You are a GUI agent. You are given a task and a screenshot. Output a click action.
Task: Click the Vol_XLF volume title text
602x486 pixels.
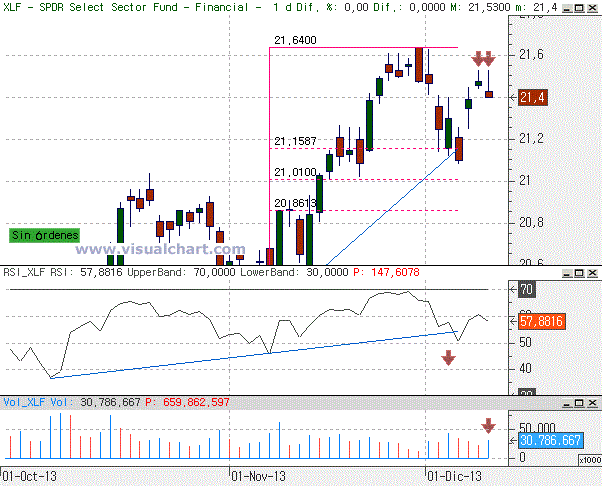coord(25,402)
